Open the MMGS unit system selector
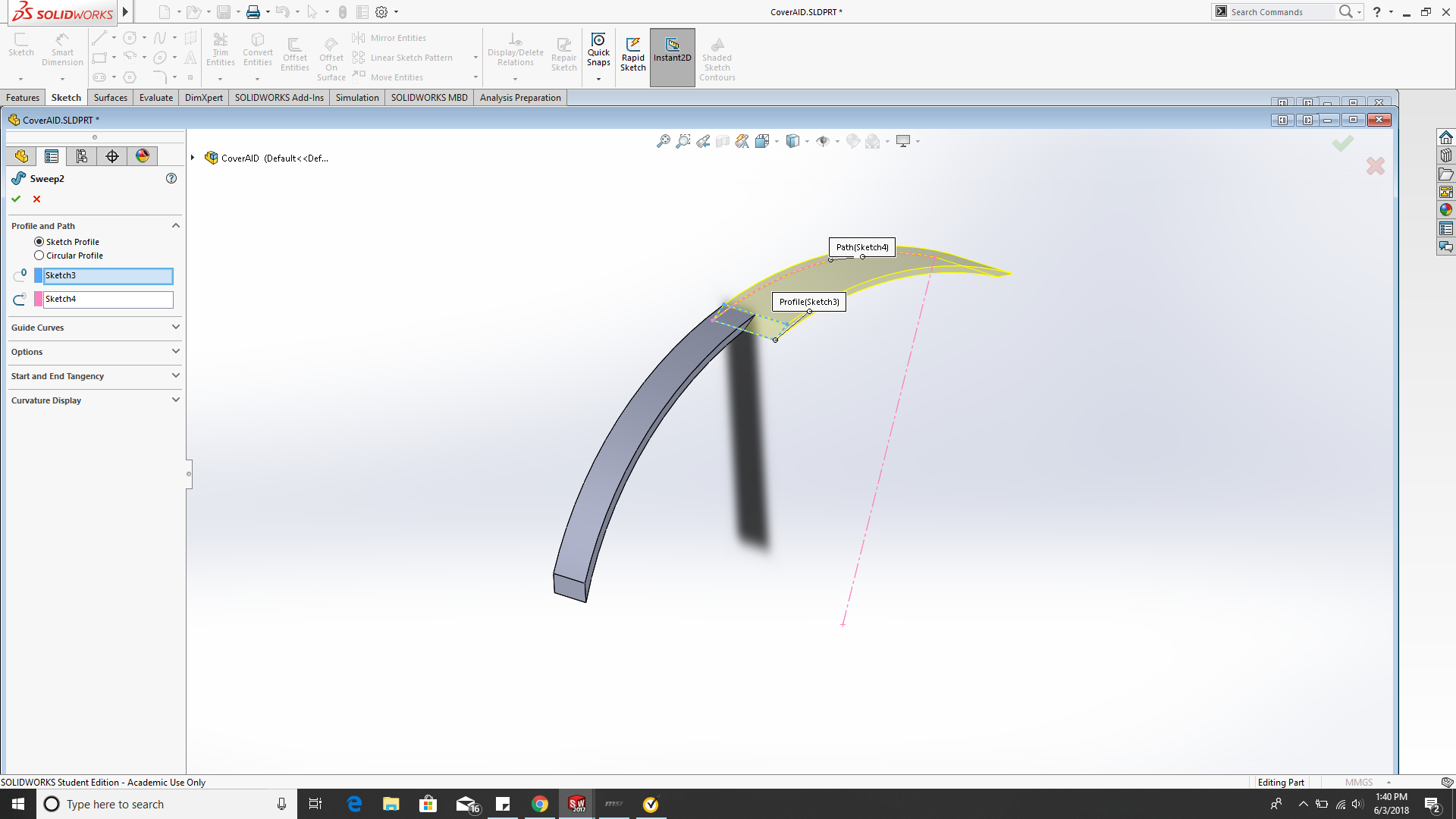1456x819 pixels. (x=1368, y=783)
